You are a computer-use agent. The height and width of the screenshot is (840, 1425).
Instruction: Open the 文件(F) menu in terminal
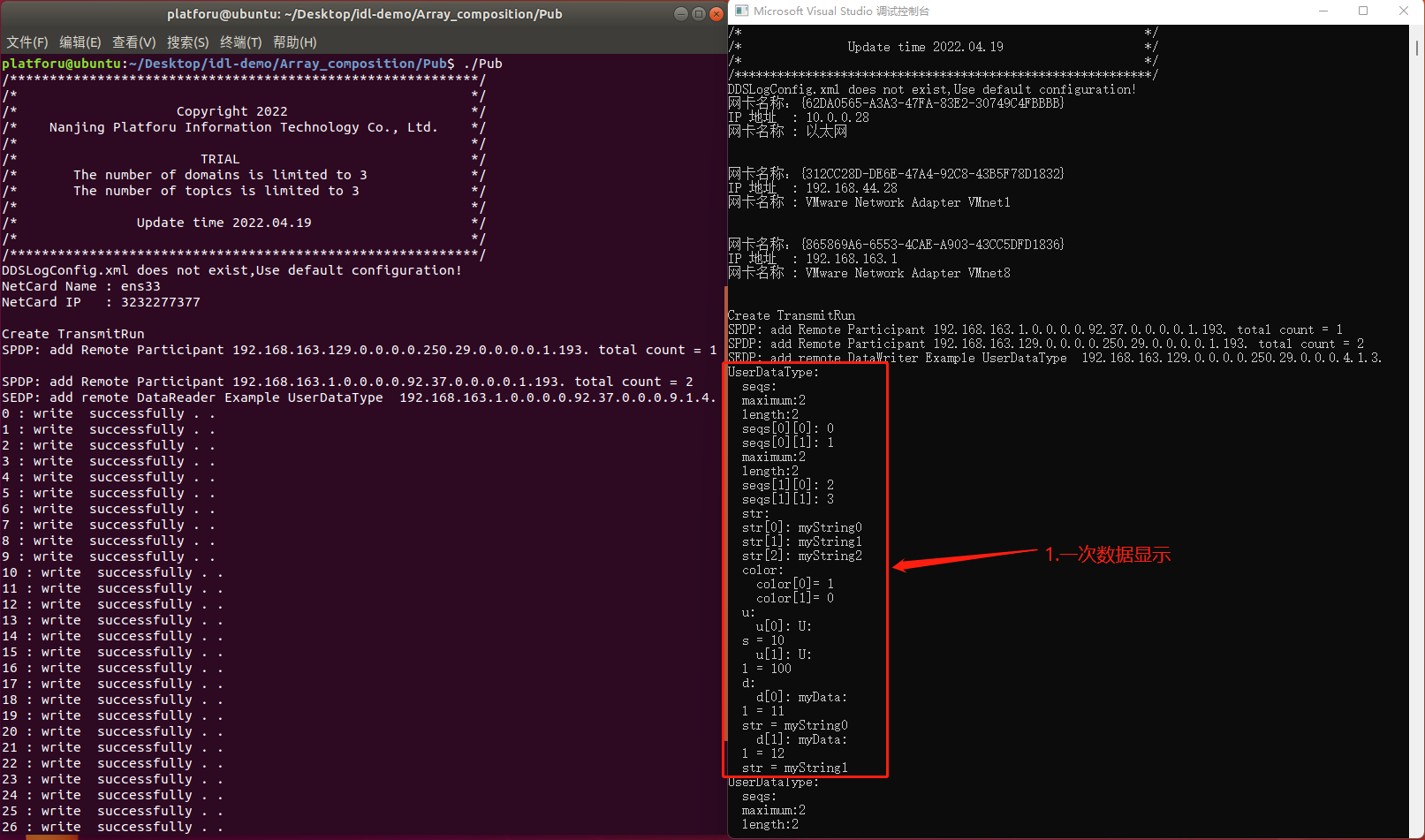[x=27, y=42]
